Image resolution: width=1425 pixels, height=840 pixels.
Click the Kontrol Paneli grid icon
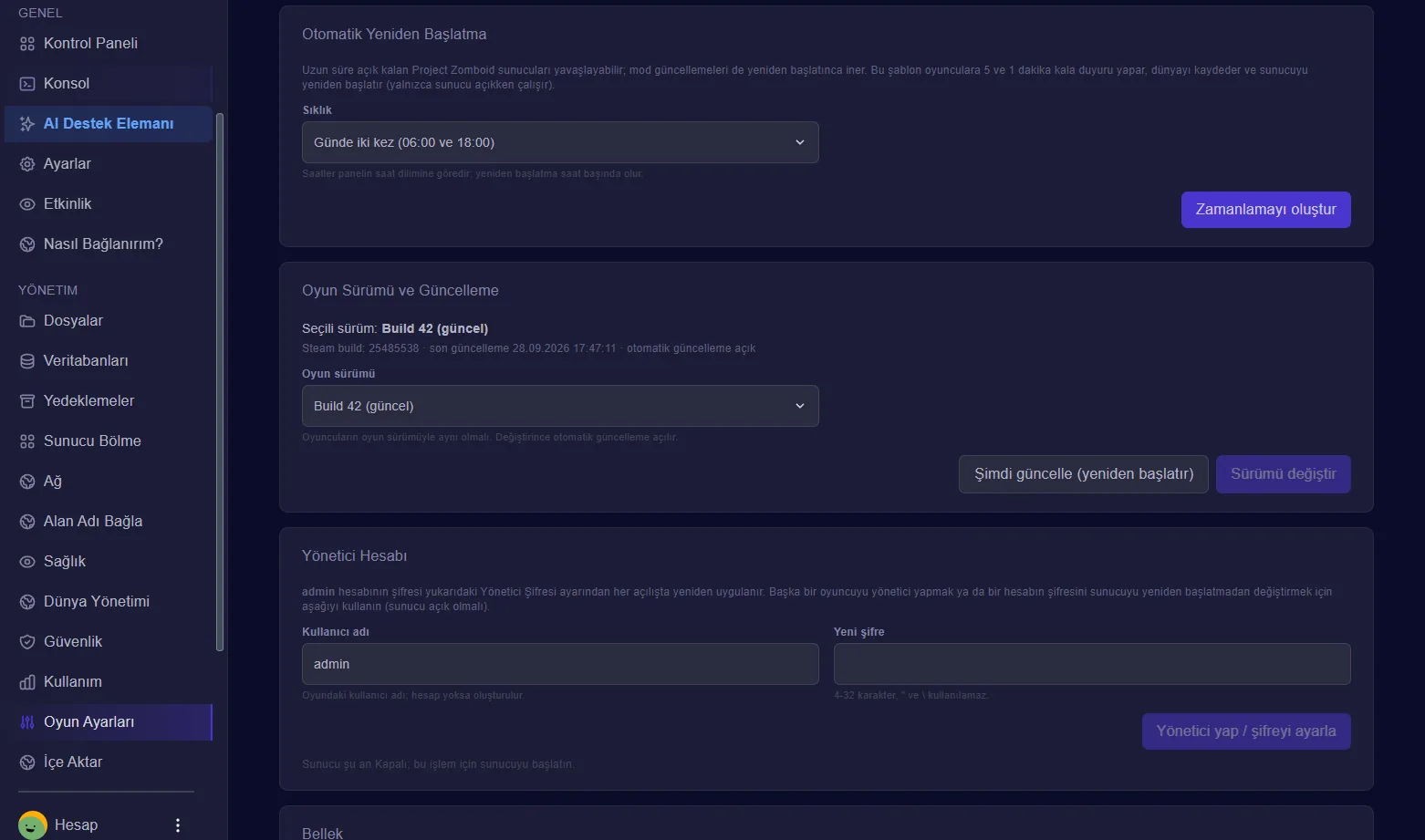(27, 44)
